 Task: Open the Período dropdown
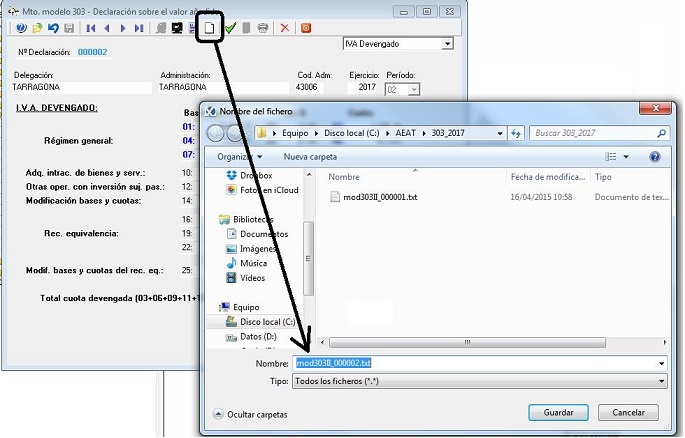(413, 90)
